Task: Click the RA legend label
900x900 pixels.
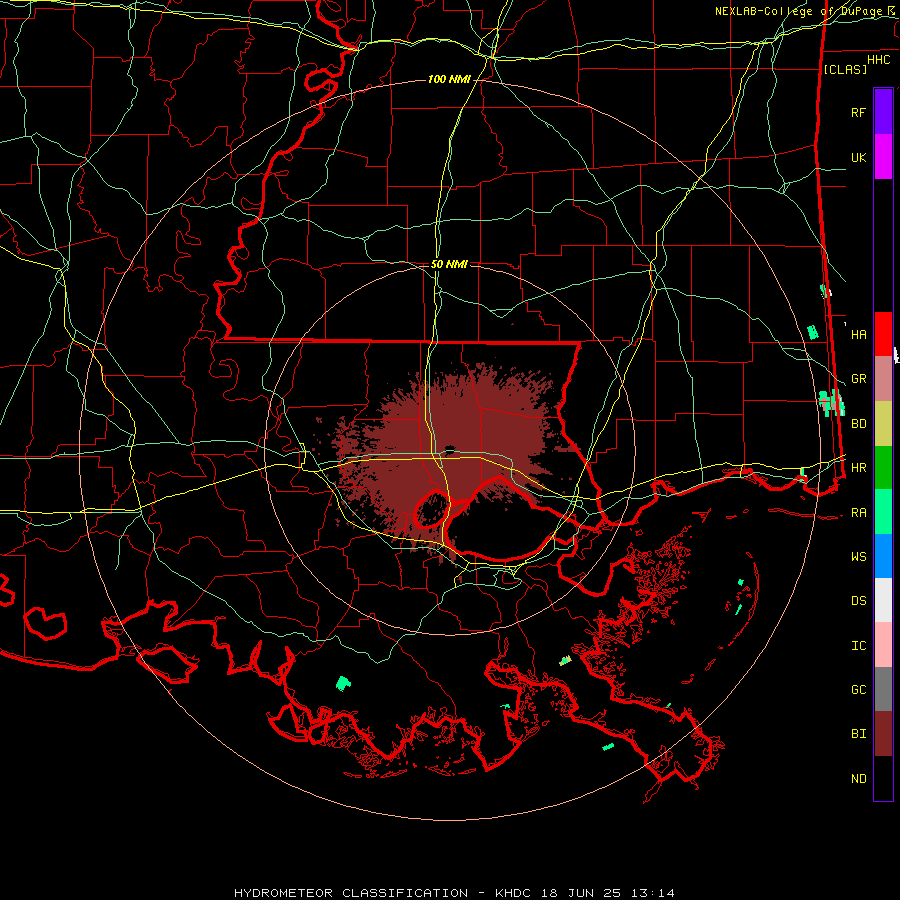Action: click(858, 513)
